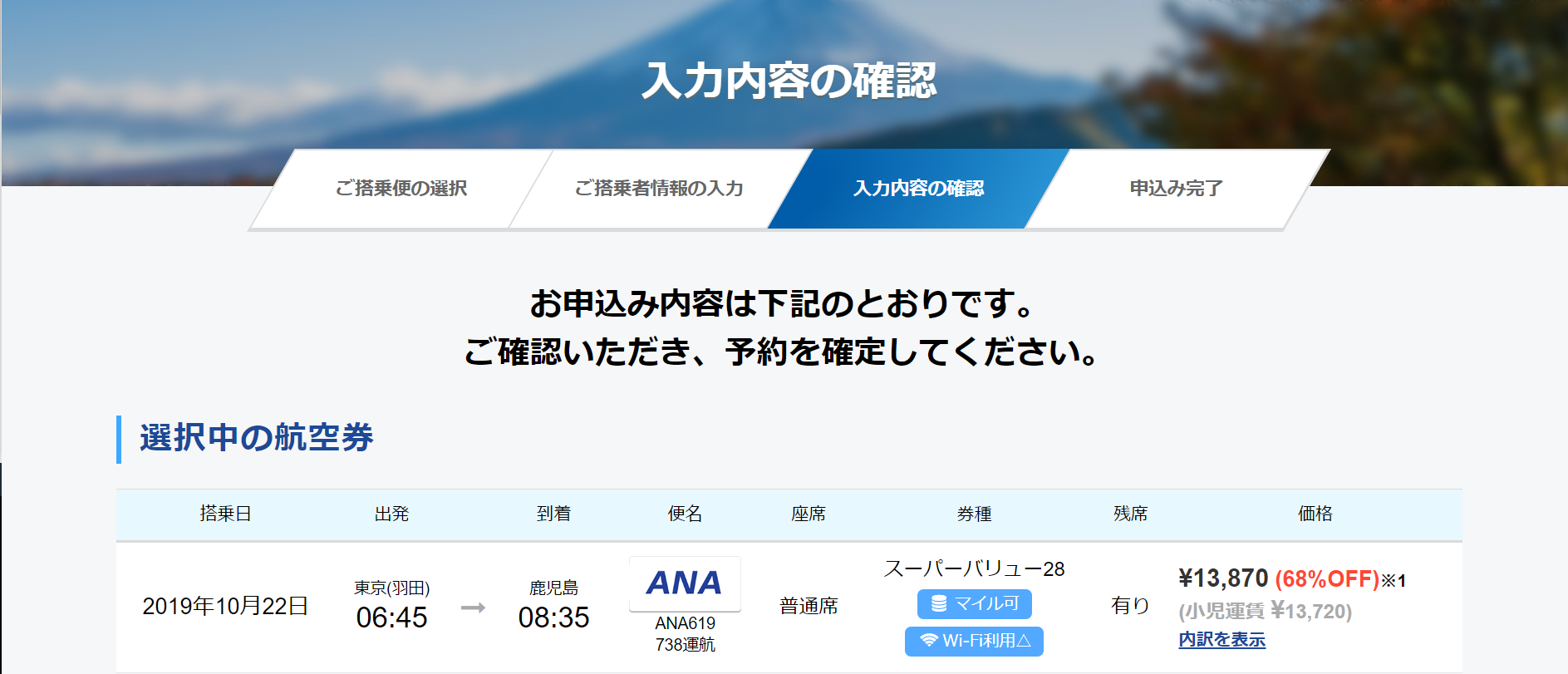Click the 到着 column header
Image resolution: width=1568 pixels, height=674 pixels.
point(553,514)
